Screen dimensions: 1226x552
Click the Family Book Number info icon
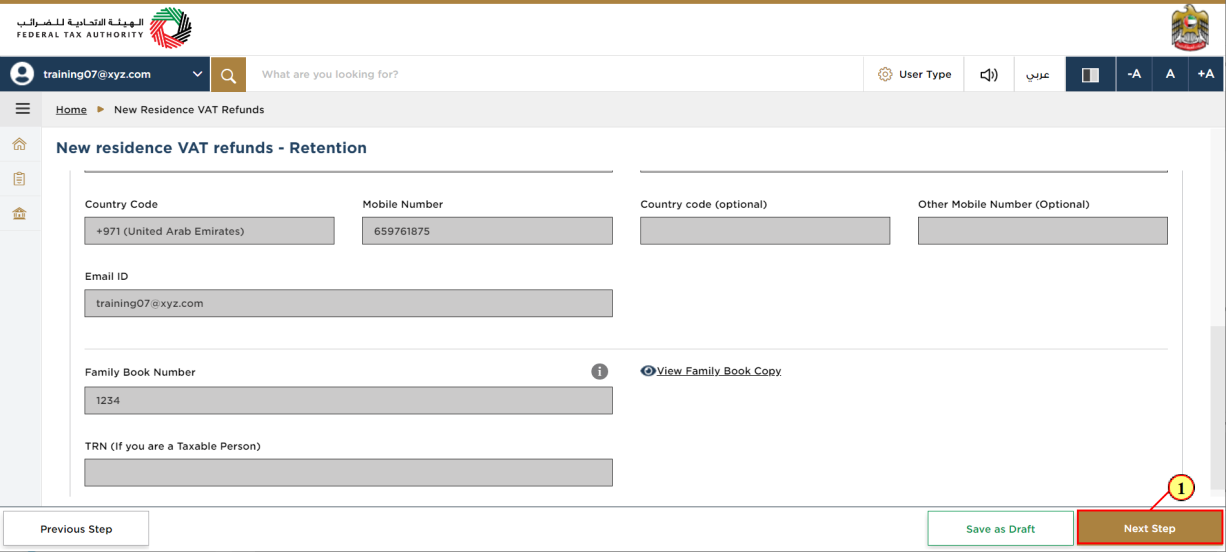[599, 371]
